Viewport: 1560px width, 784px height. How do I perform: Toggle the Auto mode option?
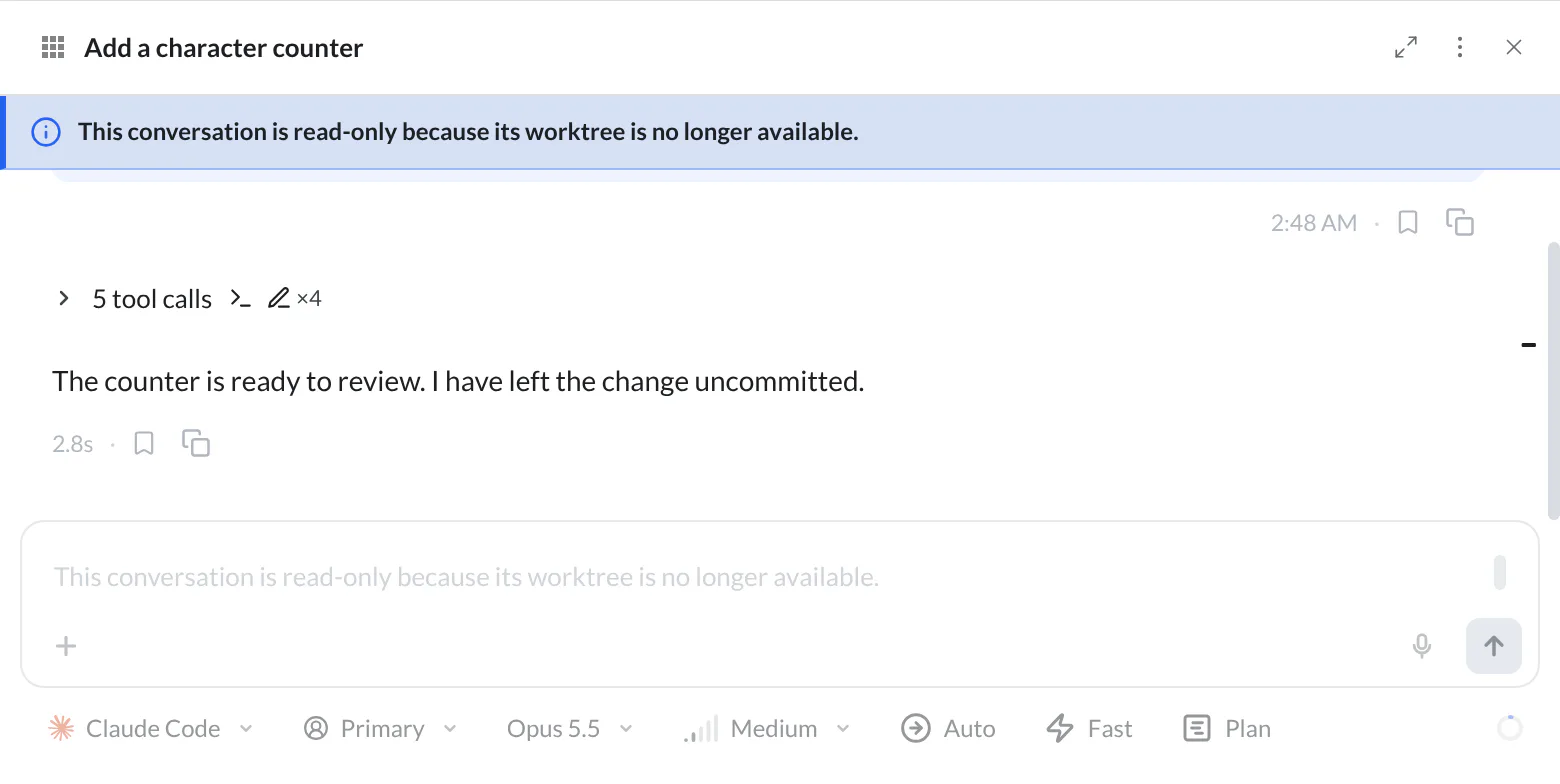tap(948, 729)
